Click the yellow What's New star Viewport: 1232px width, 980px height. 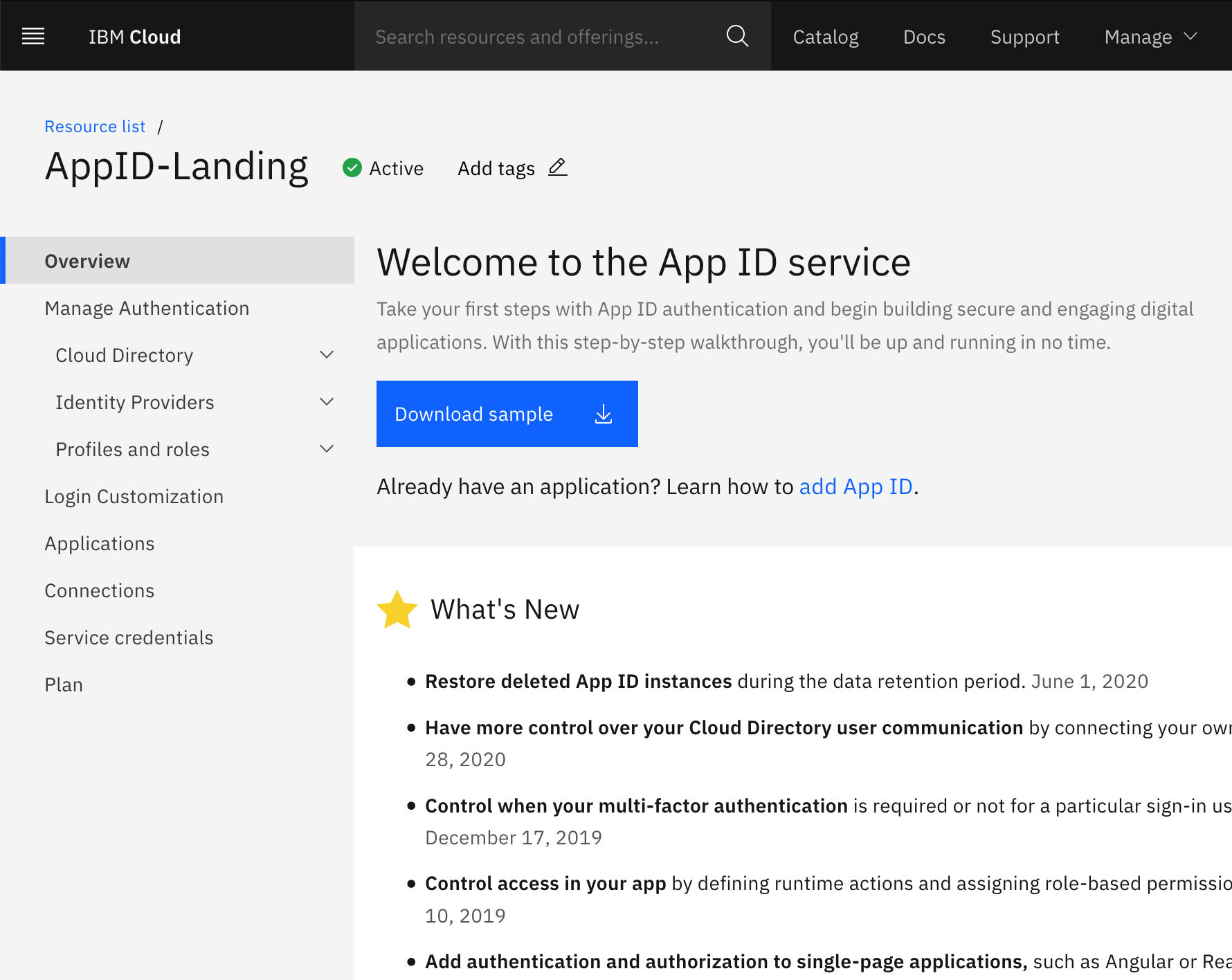pos(397,610)
